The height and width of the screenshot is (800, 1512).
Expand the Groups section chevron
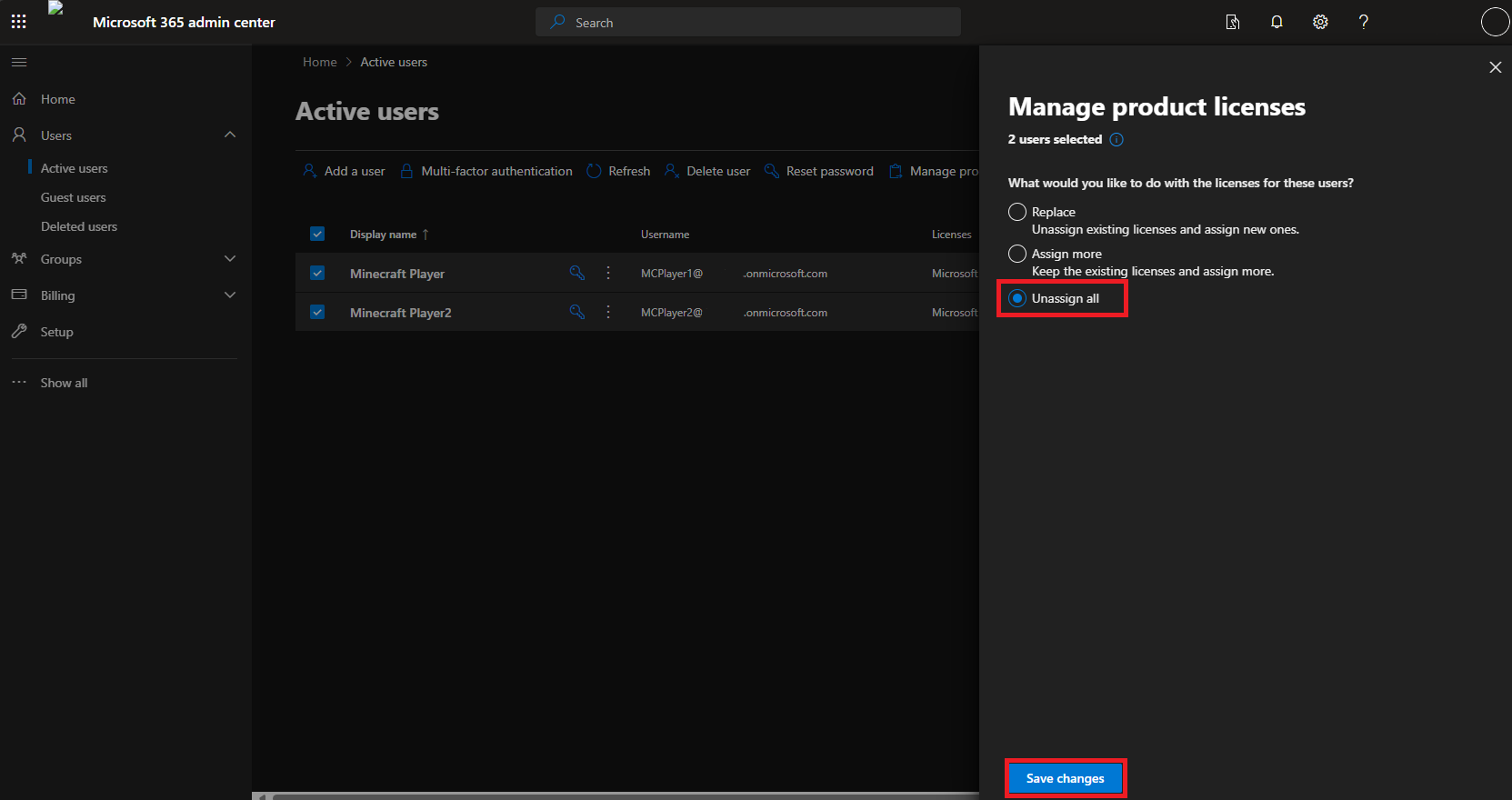point(230,259)
